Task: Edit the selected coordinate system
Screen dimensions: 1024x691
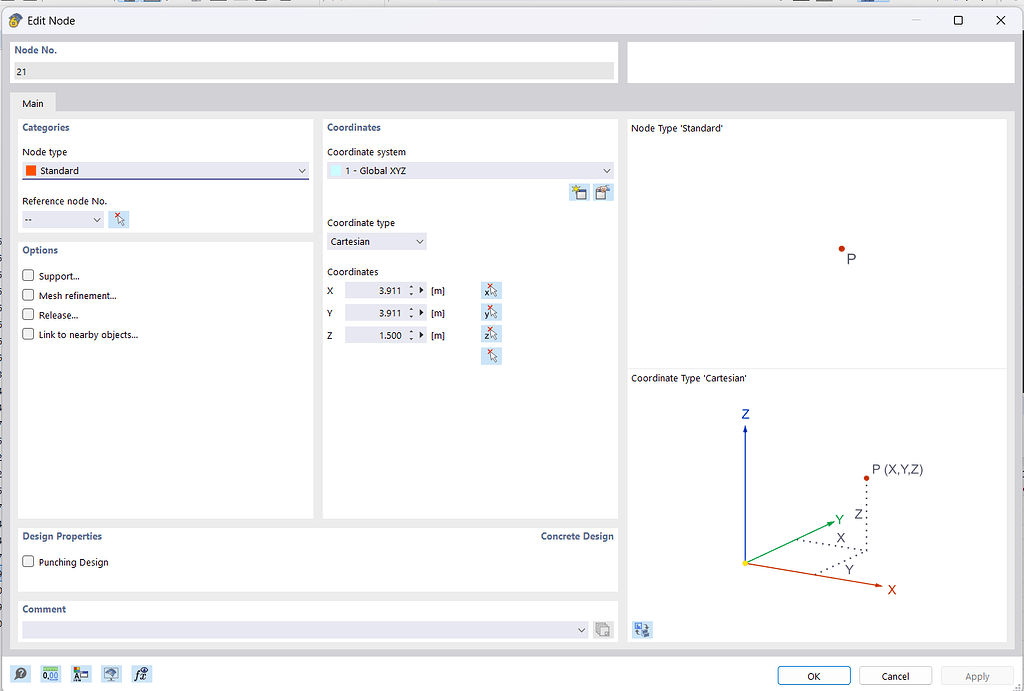Action: click(x=603, y=192)
